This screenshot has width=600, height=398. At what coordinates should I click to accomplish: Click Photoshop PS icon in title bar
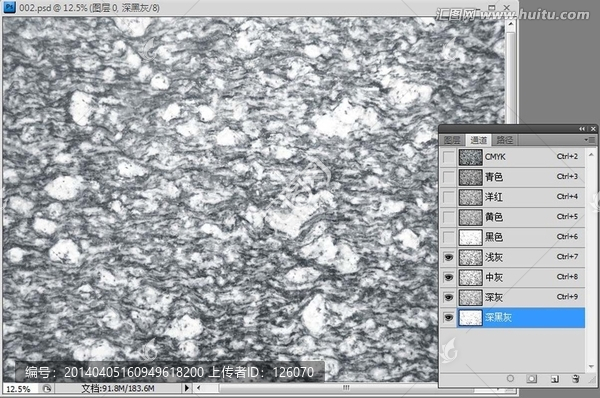(x=9, y=7)
